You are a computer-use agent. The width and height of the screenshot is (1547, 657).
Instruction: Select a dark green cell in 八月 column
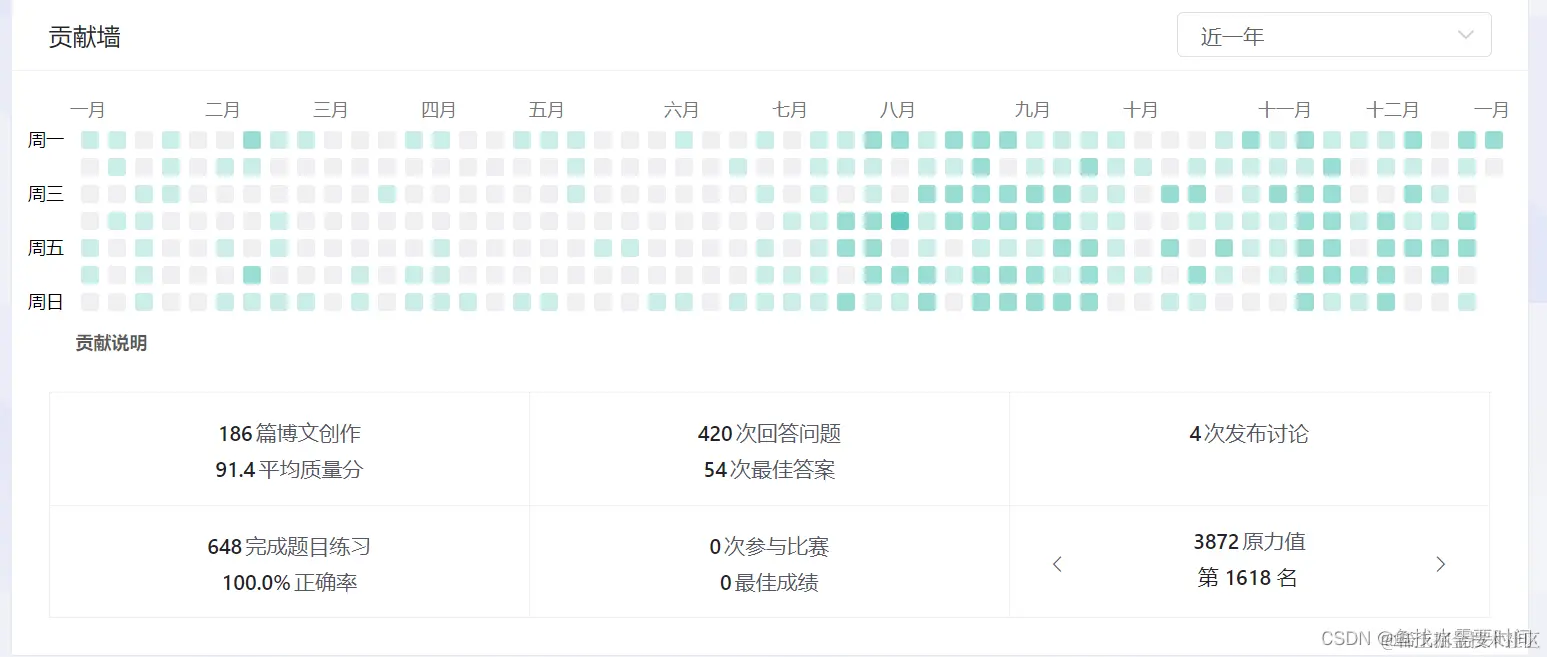(899, 221)
